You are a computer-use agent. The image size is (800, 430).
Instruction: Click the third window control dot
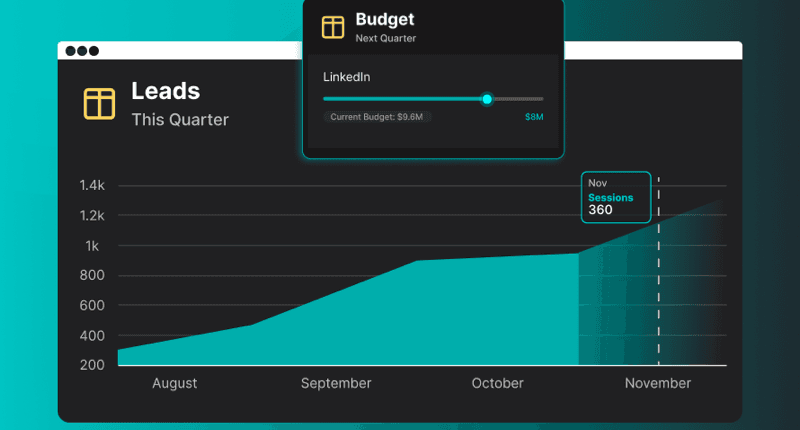point(93,50)
